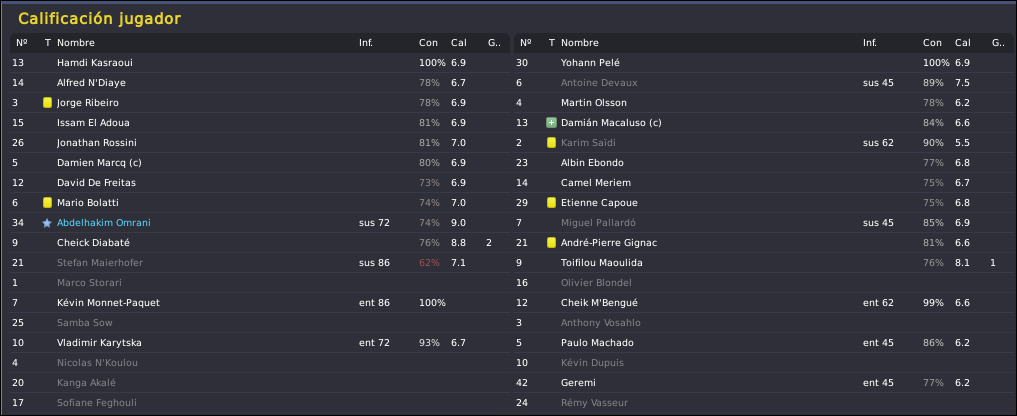Click Mario Bolatti's yellow card icon
This screenshot has width=1017, height=416.
pyautogui.click(x=47, y=202)
